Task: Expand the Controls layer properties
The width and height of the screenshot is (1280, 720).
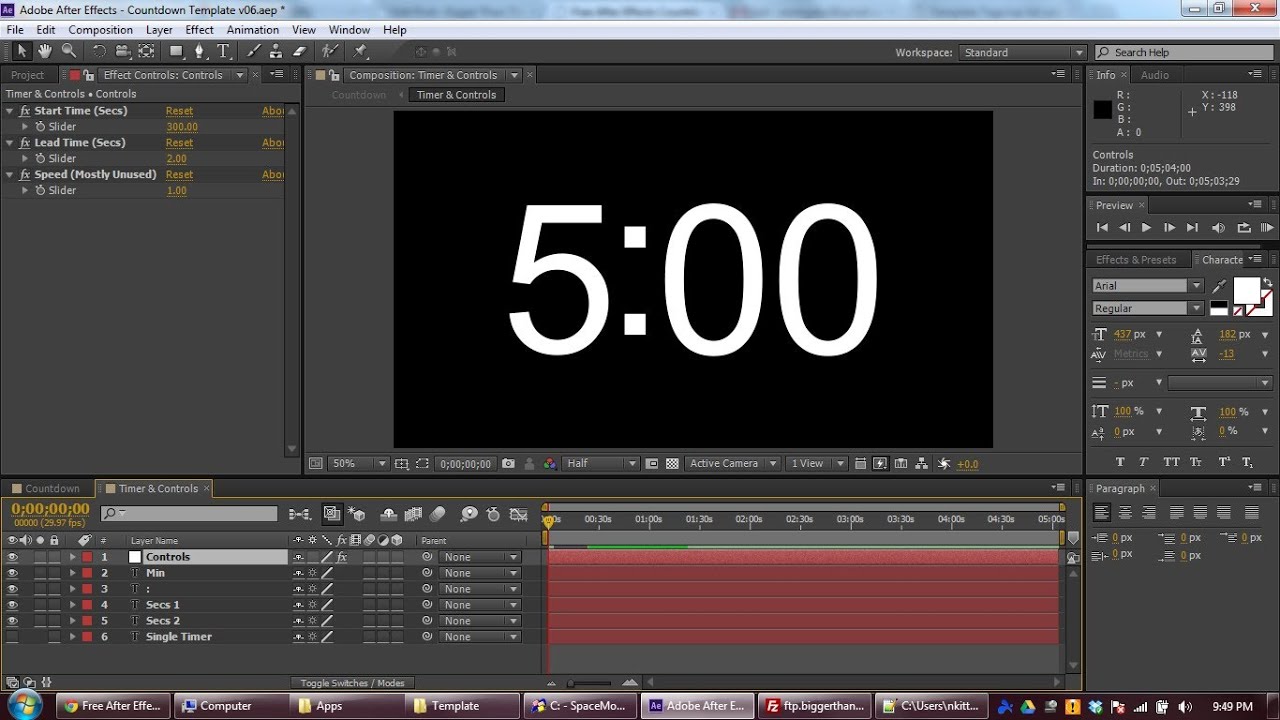Action: pos(72,557)
